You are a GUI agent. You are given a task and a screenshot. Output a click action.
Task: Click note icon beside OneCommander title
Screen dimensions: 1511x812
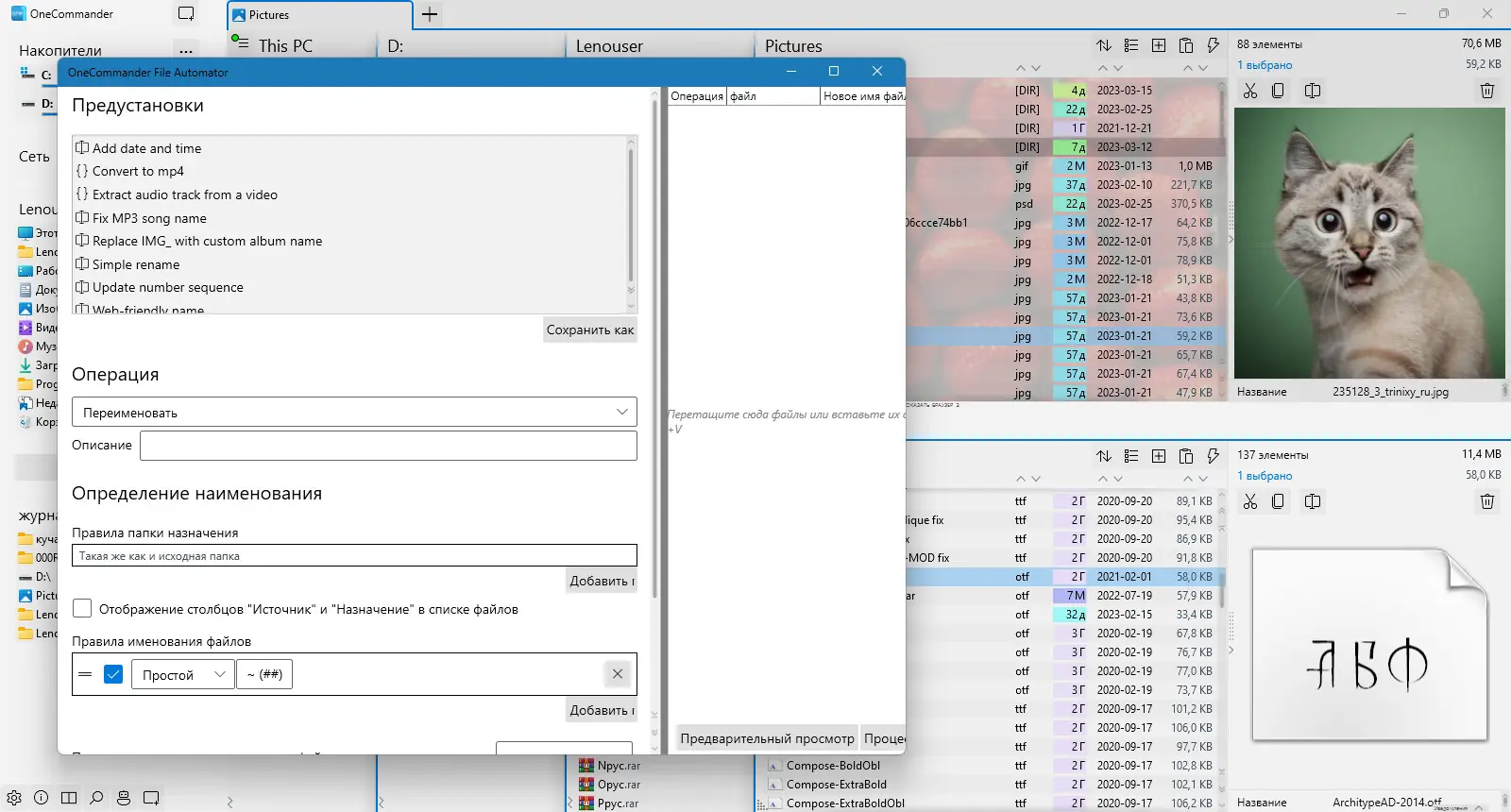pos(186,14)
